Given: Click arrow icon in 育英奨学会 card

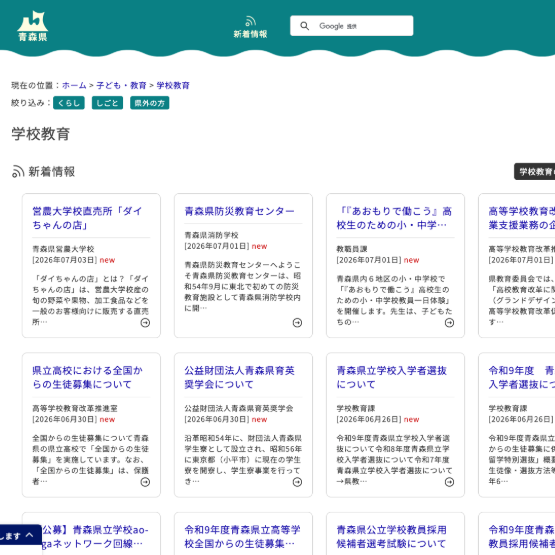Looking at the screenshot, I should click(x=297, y=482).
